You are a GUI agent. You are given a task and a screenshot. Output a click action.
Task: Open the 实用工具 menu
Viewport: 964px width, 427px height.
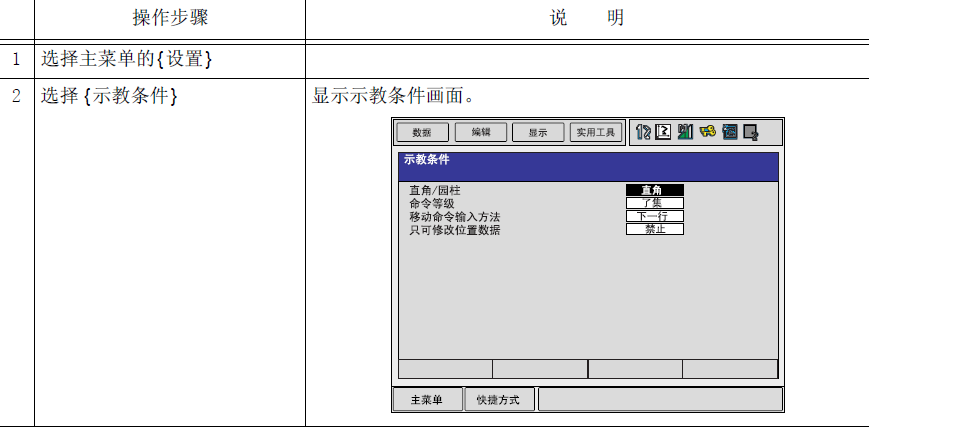pyautogui.click(x=596, y=132)
